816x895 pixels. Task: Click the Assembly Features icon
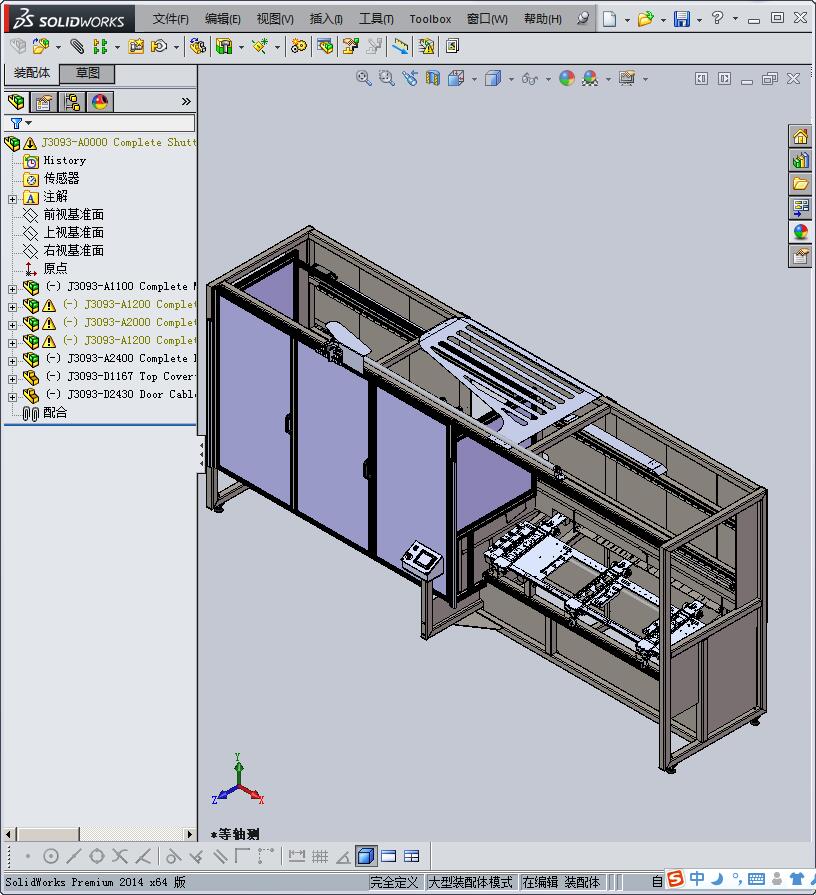click(224, 46)
